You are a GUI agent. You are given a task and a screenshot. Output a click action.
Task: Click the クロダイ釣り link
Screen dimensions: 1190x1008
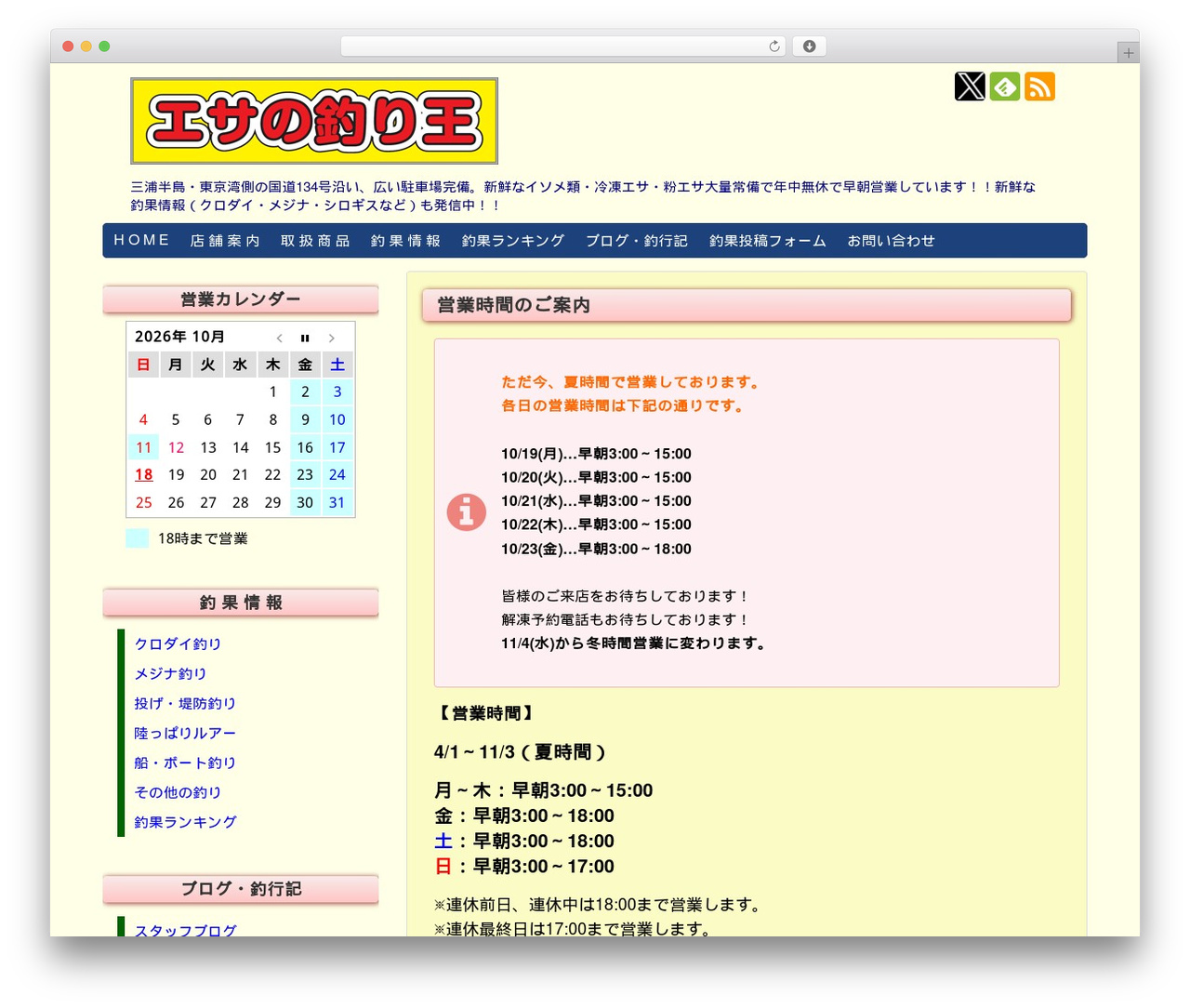pos(178,643)
